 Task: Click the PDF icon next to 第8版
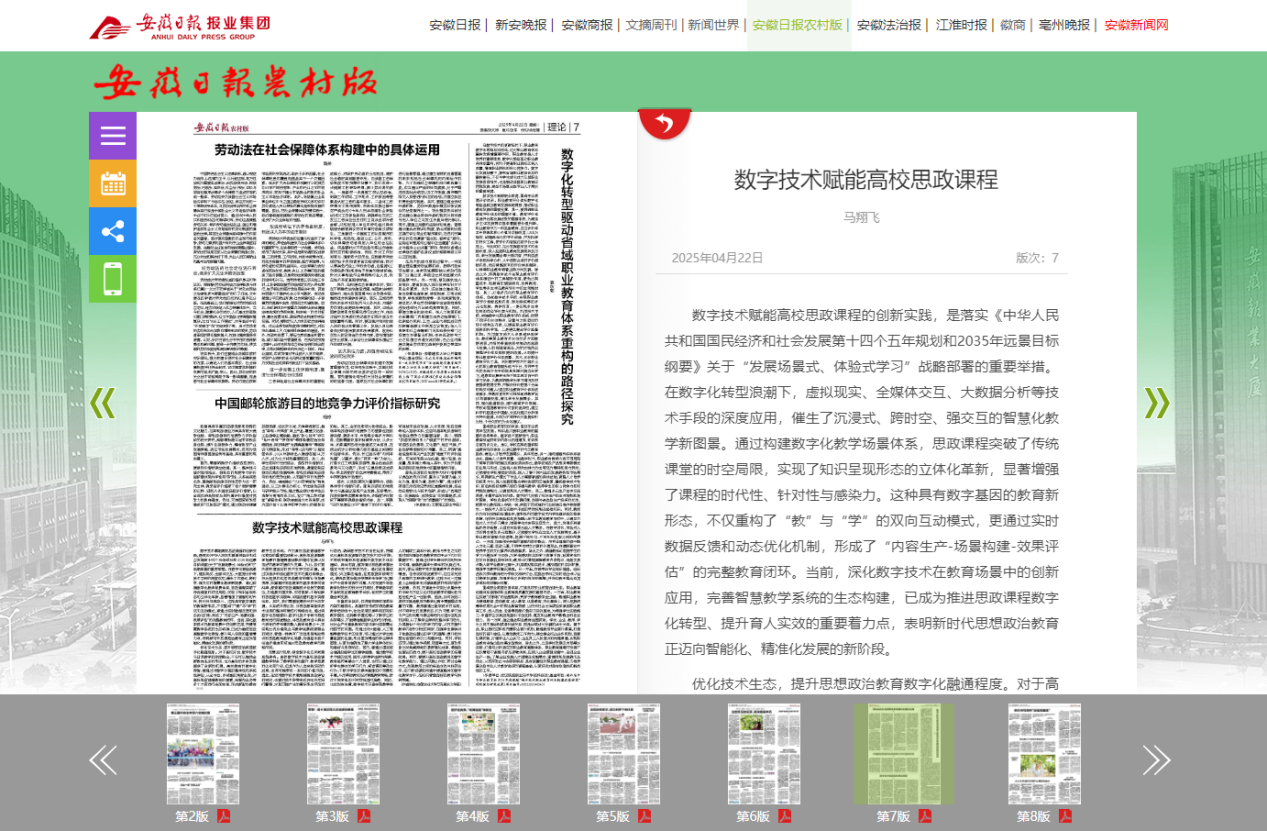1066,816
